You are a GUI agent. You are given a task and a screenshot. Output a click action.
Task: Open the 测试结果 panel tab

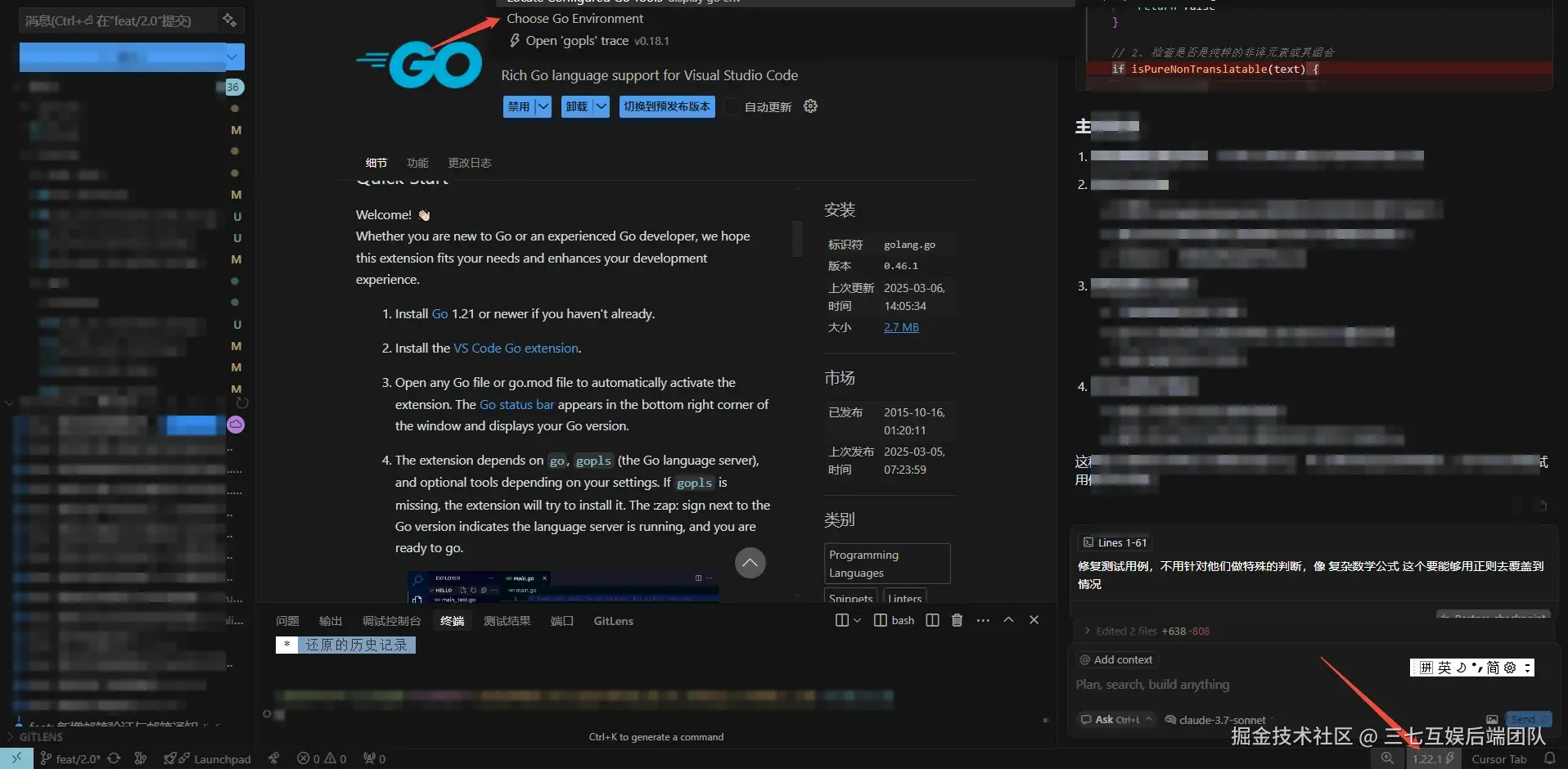pos(507,621)
